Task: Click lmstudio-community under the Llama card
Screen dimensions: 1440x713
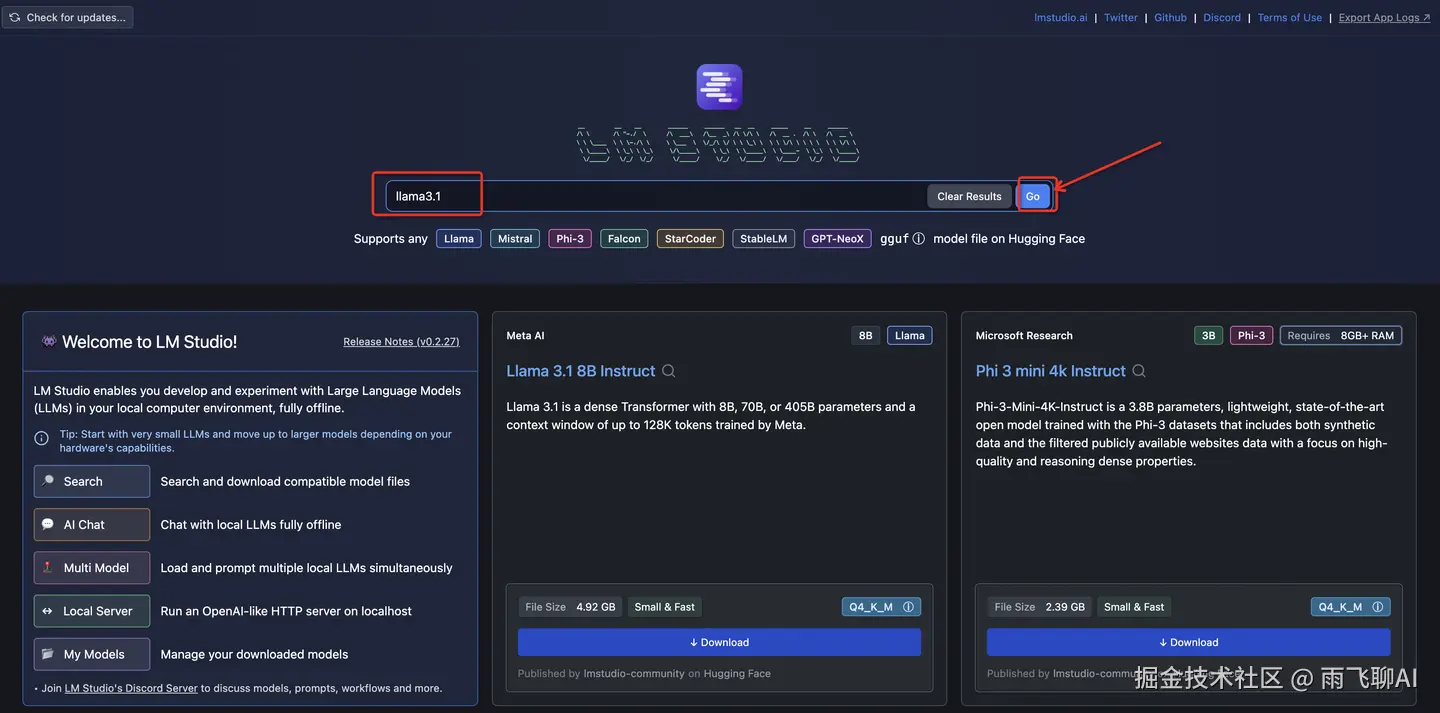Action: click(634, 674)
